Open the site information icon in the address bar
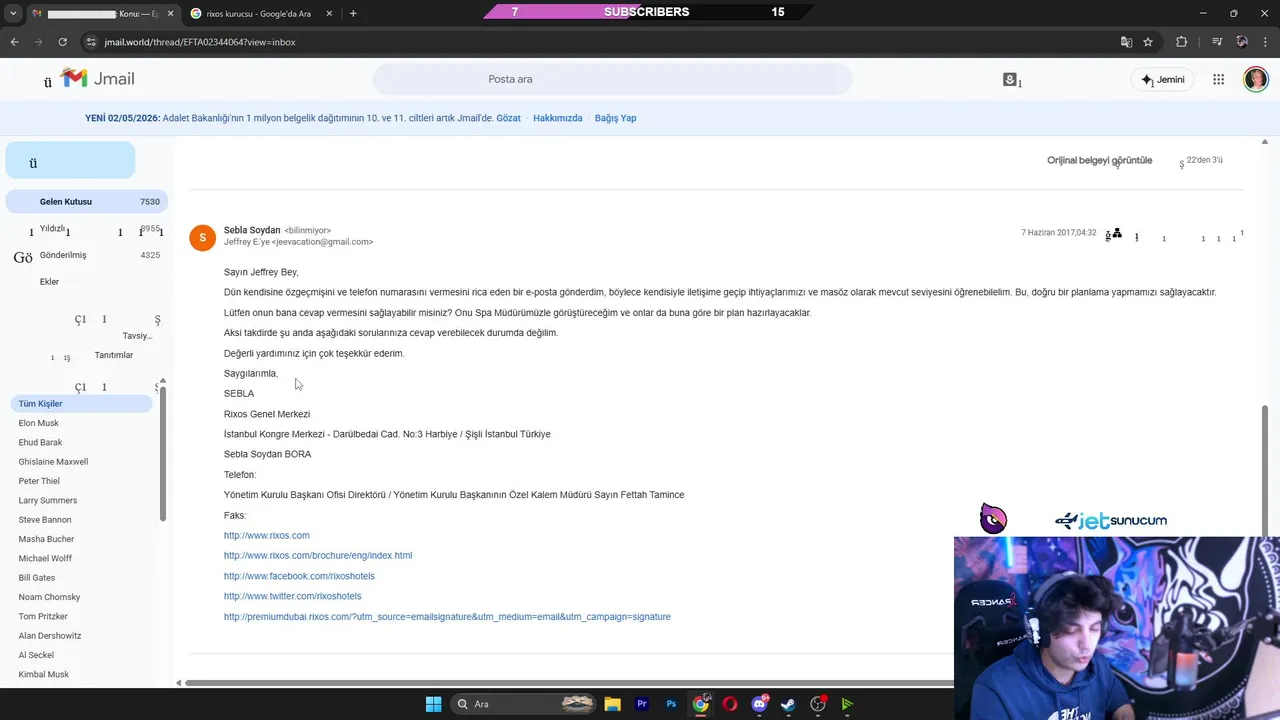The width and height of the screenshot is (1280, 720). click(x=91, y=42)
